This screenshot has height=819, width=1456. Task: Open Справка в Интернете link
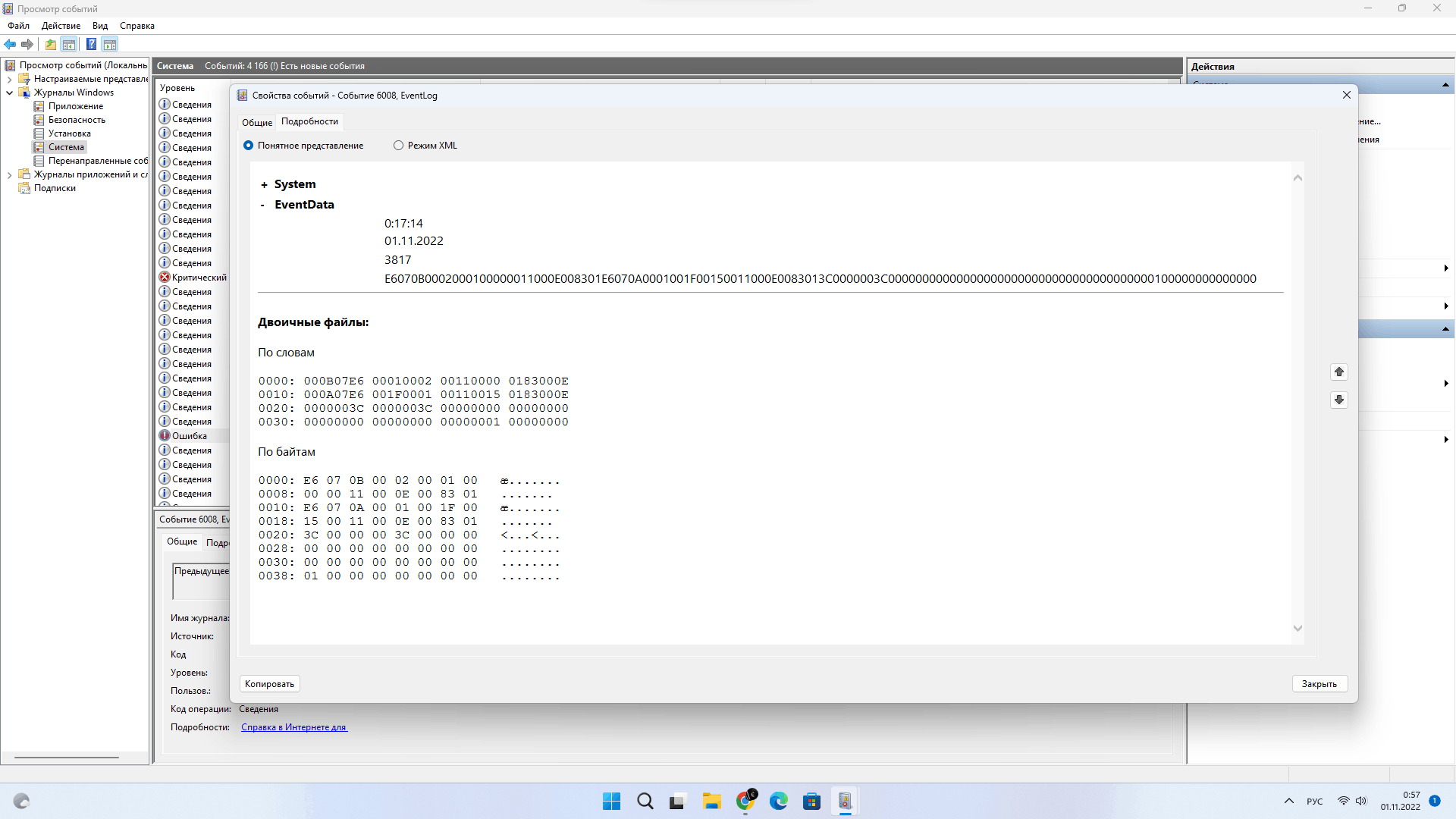[x=294, y=727]
